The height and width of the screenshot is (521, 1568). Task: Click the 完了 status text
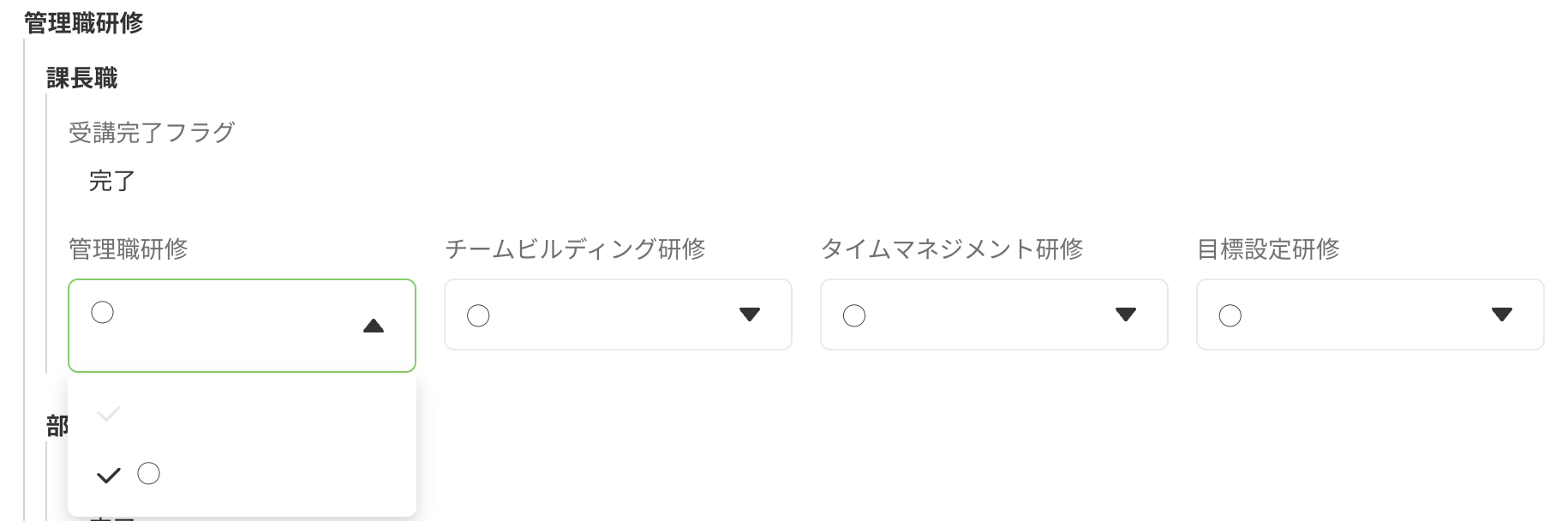108,181
